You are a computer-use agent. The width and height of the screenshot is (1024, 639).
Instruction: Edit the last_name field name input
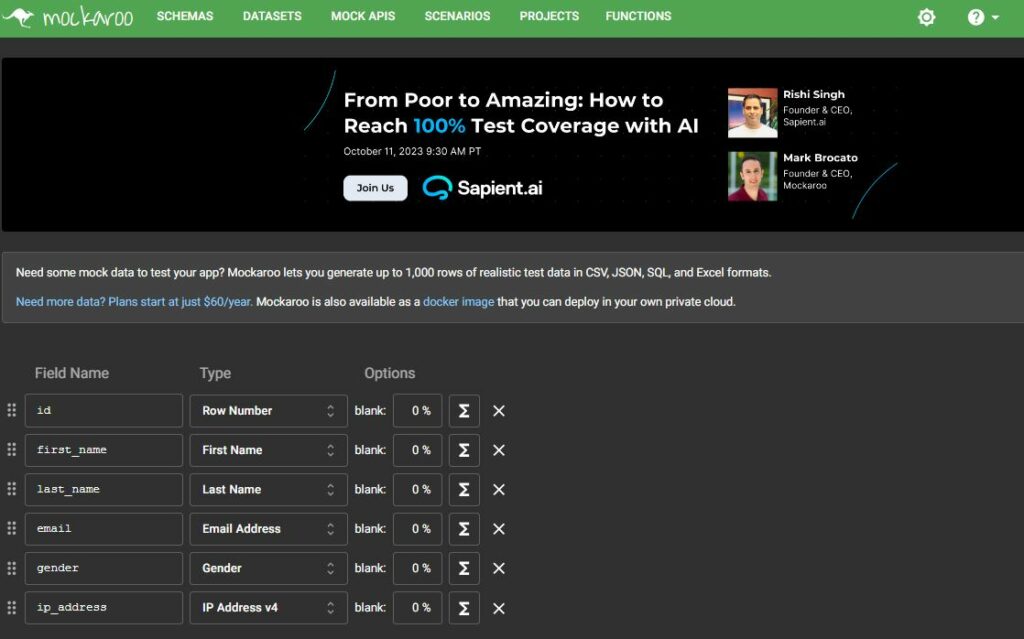coord(104,489)
